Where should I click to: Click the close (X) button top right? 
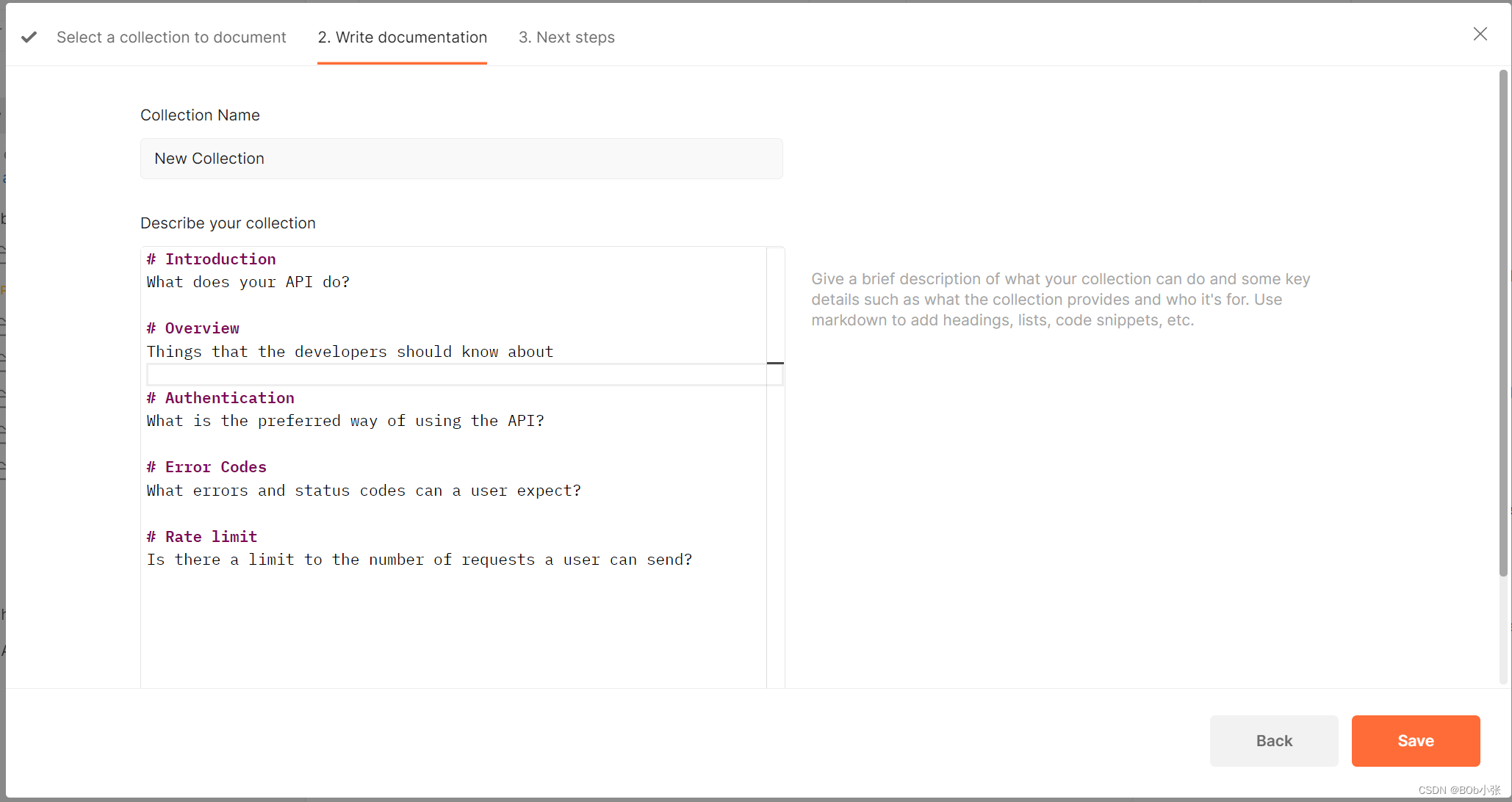[1481, 34]
